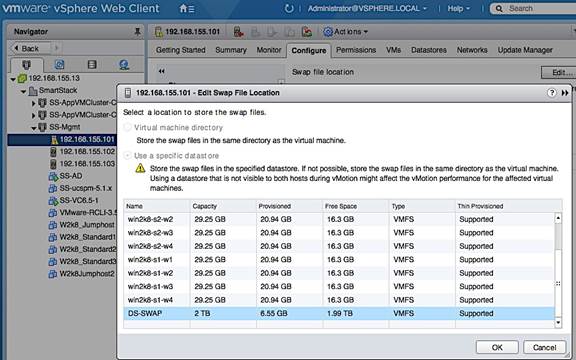
Task: Select W2k8Jumphost2 in the tree
Action: coord(87,274)
